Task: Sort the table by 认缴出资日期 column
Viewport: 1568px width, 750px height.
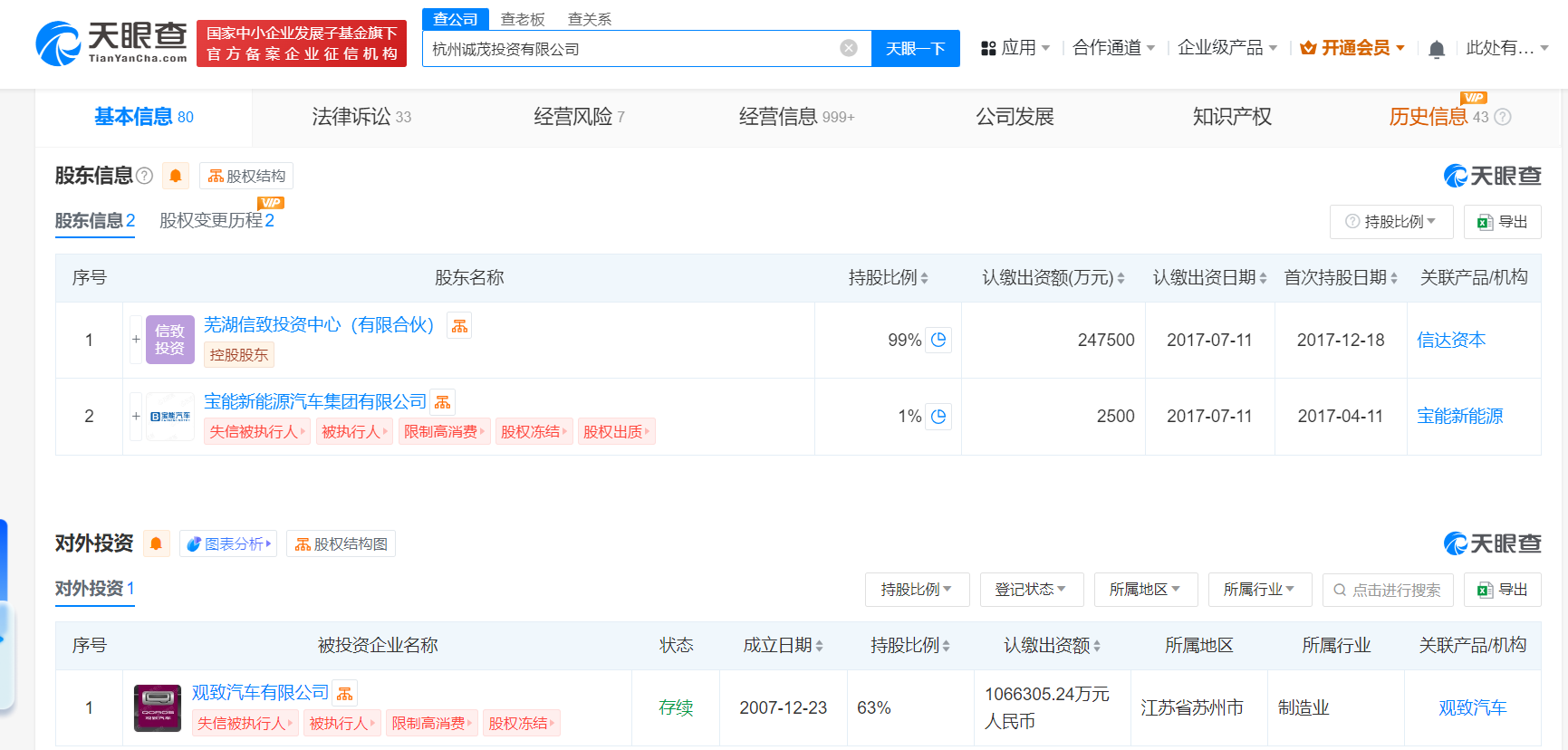Action: pyautogui.click(x=1209, y=278)
